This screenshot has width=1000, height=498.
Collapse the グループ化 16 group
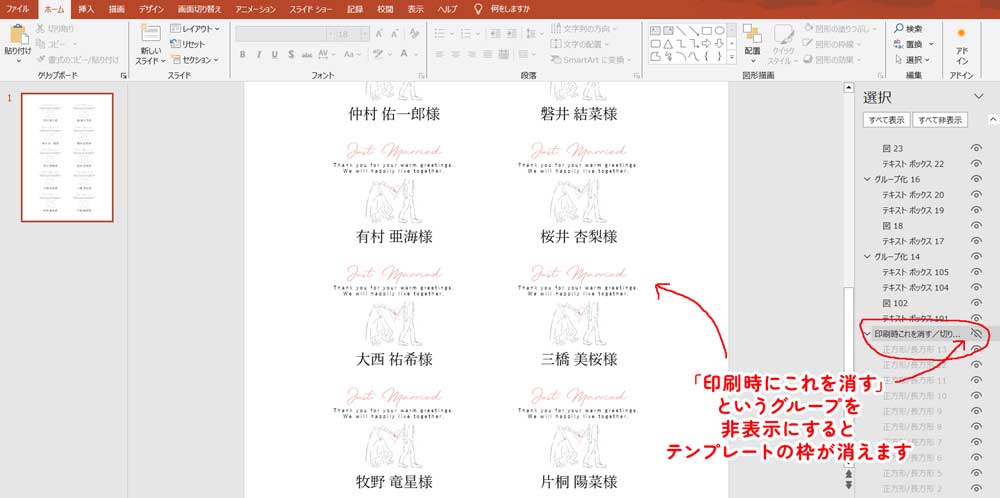click(x=867, y=179)
